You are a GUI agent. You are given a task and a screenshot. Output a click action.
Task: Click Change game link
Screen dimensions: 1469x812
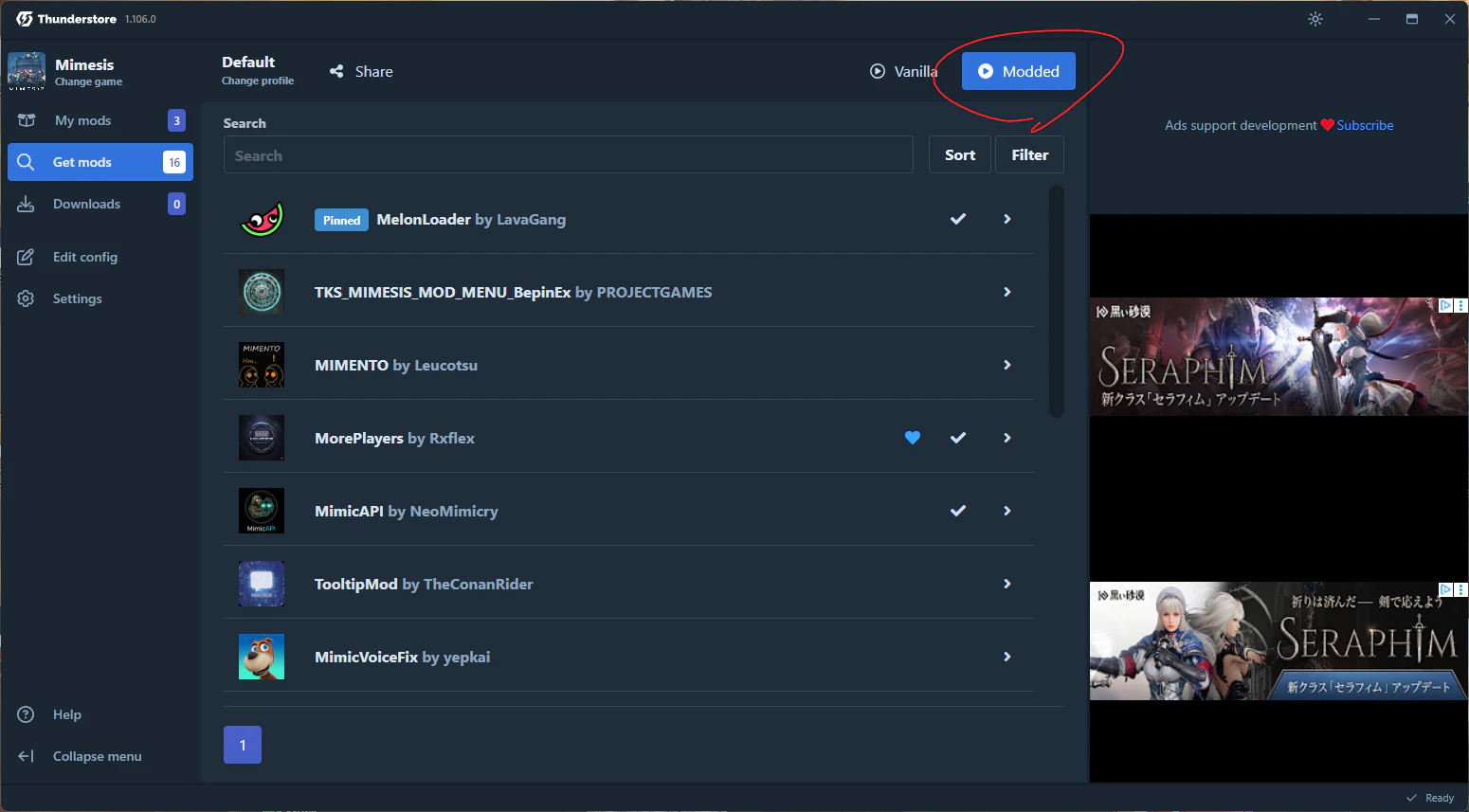88,81
